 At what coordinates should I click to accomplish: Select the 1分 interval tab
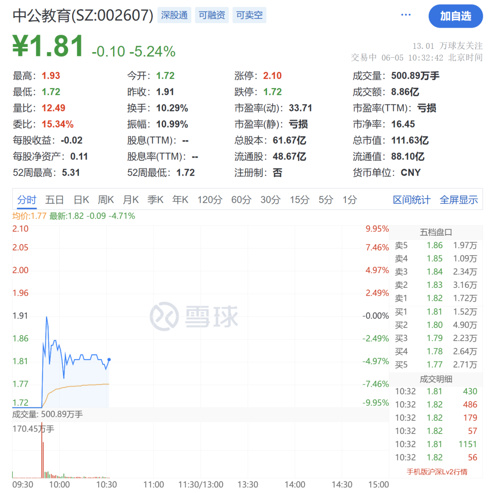(350, 200)
